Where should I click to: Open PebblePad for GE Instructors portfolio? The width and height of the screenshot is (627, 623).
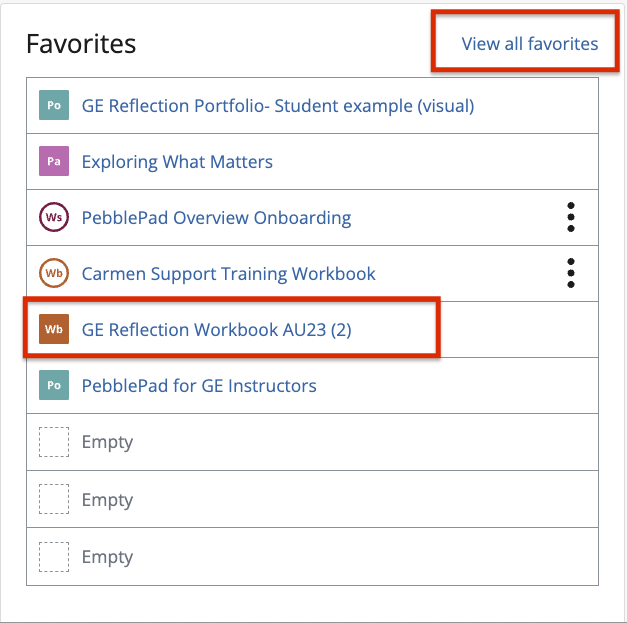click(199, 386)
